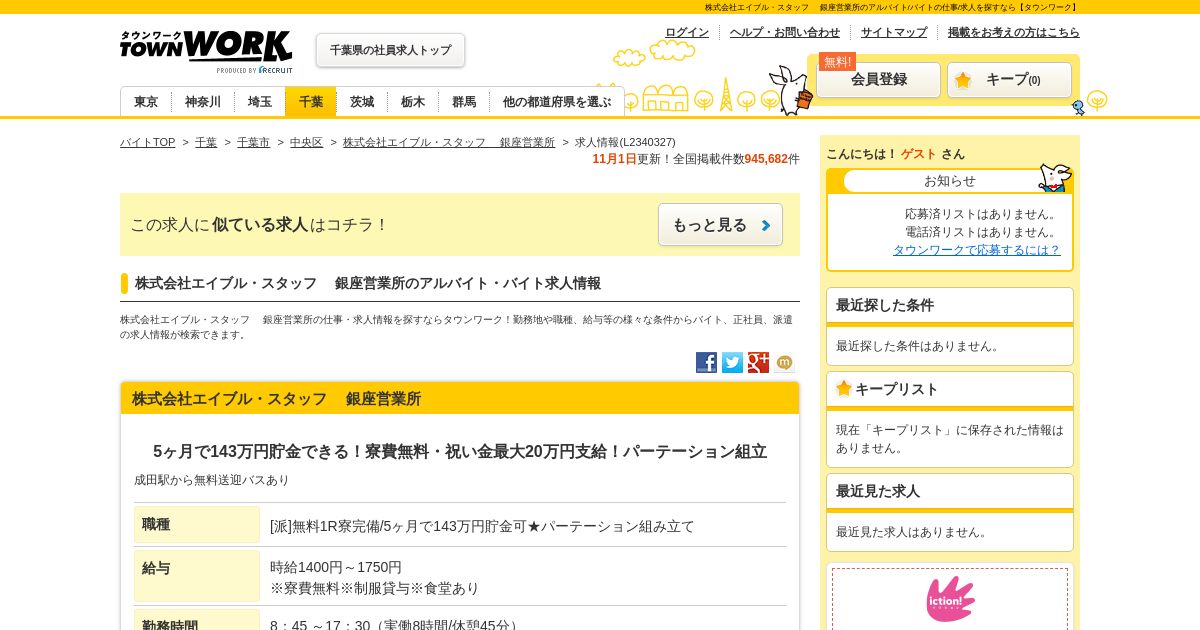Click the iction pink hand banner
This screenshot has width=1200, height=630.
[x=950, y=598]
